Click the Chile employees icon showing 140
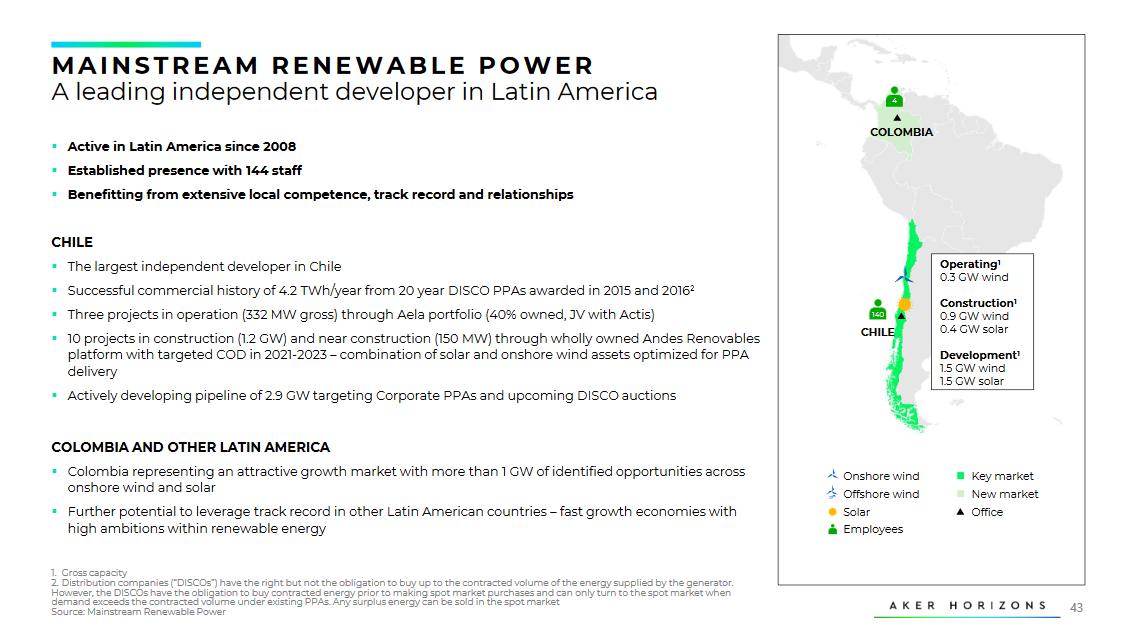This screenshot has height=638, width=1137. 877,310
